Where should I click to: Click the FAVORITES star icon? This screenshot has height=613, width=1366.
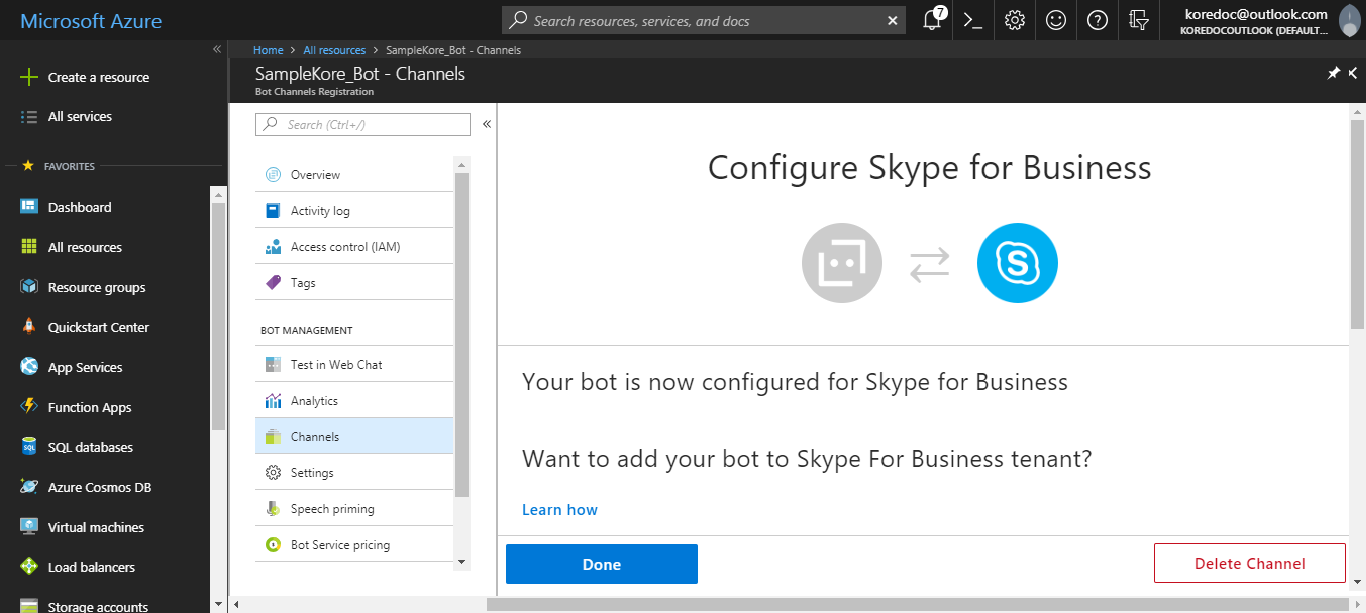(28, 166)
